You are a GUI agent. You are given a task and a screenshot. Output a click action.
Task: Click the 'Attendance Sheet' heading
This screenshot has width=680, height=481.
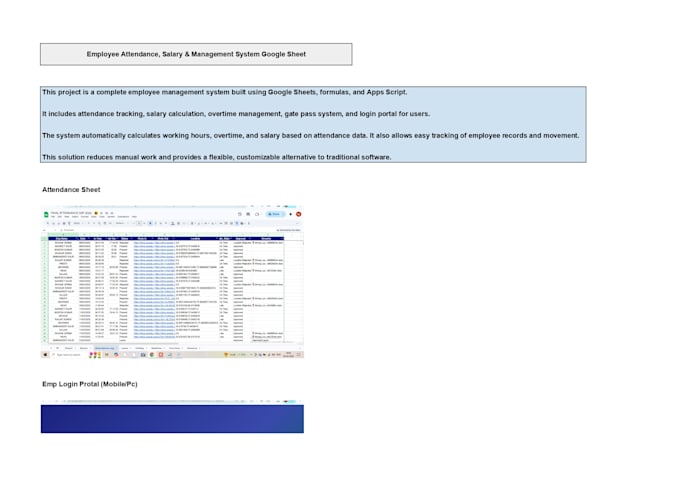point(71,190)
